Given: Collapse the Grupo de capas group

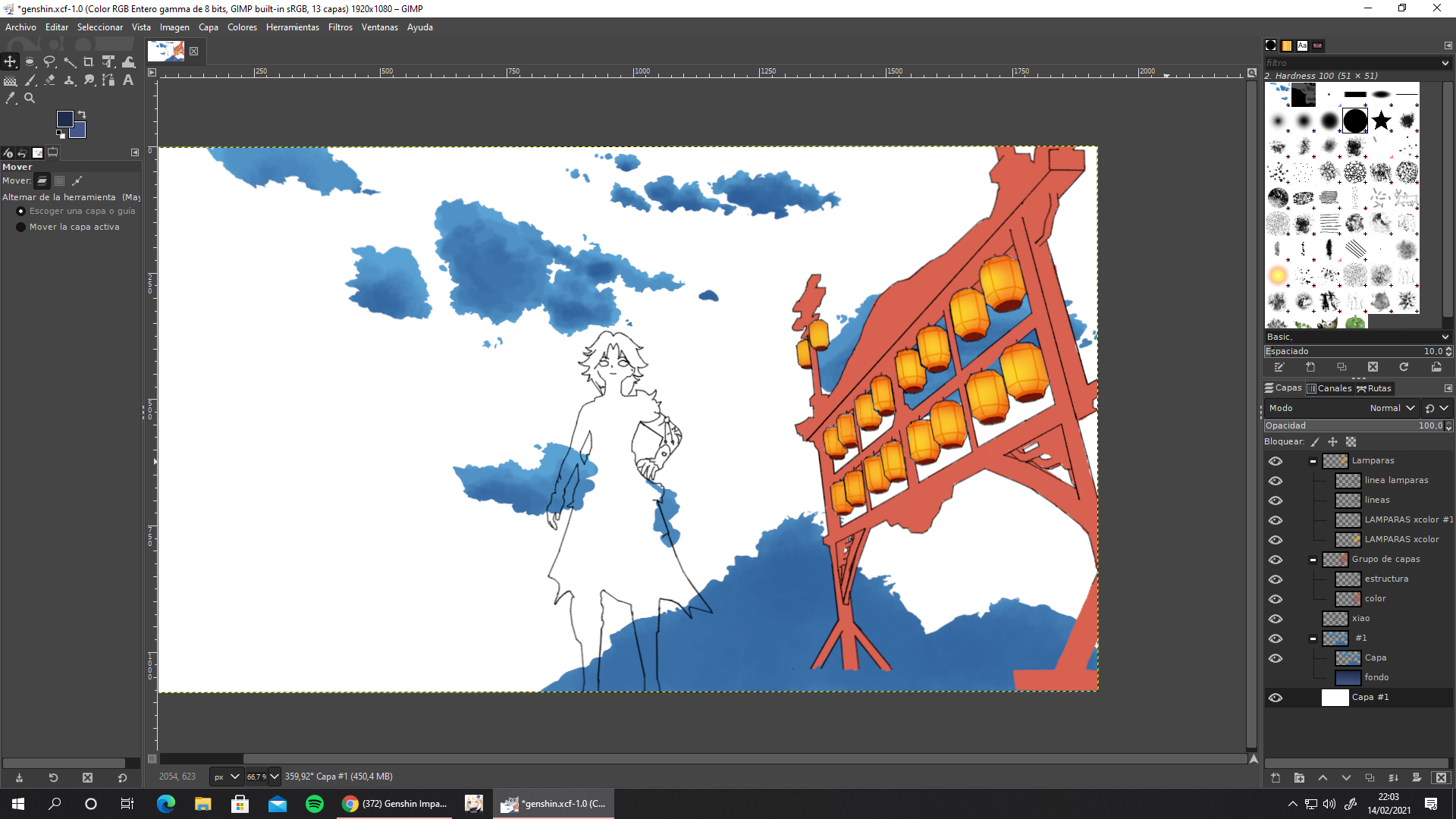Looking at the screenshot, I should click(1313, 560).
